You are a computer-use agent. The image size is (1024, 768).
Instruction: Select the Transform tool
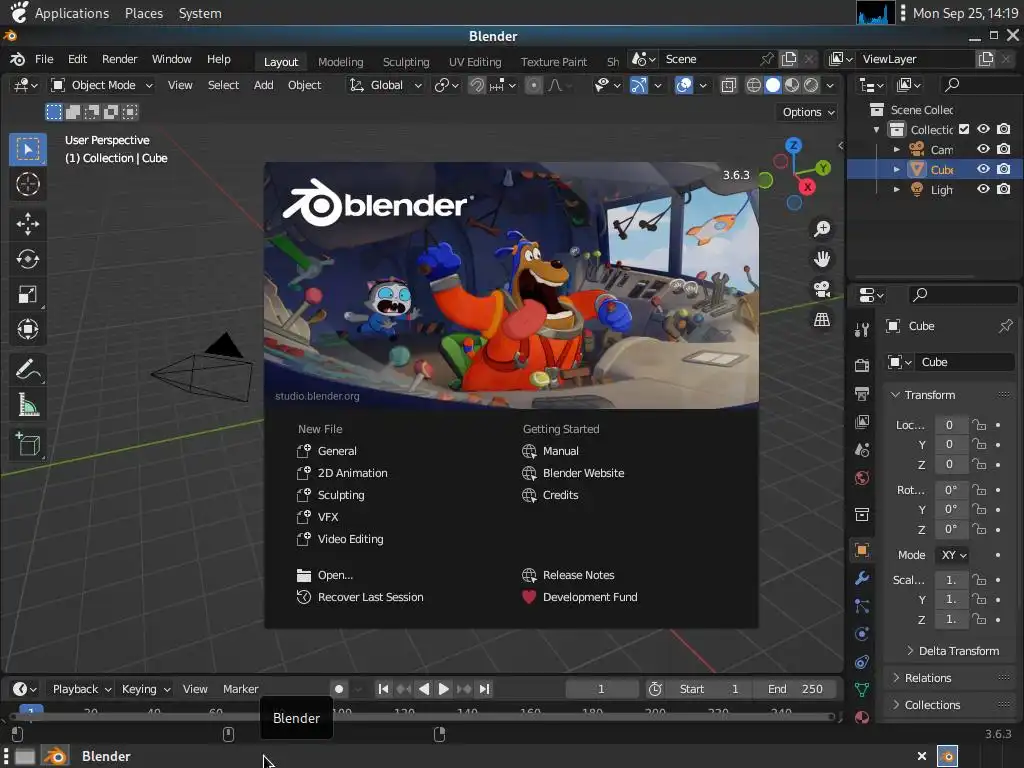27,329
